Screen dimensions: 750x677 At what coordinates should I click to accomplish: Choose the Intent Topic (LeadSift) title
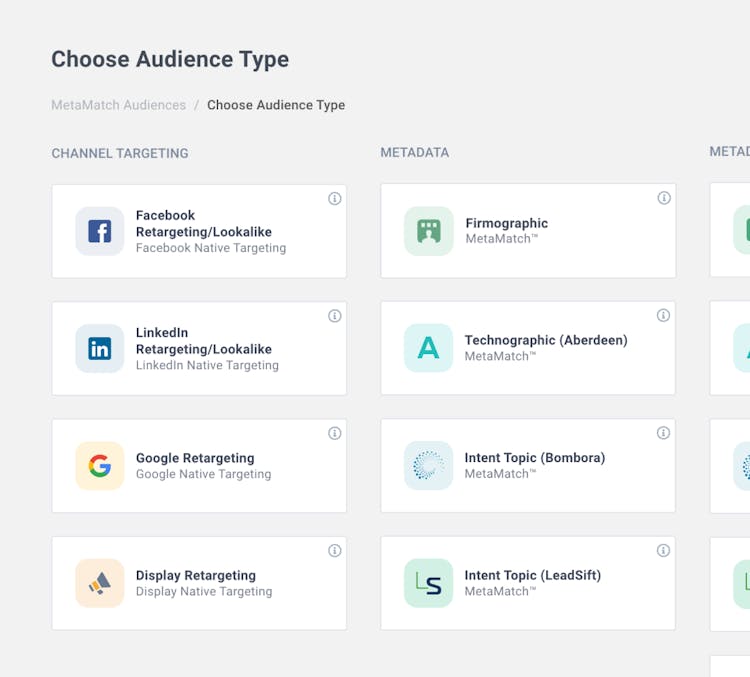(532, 575)
